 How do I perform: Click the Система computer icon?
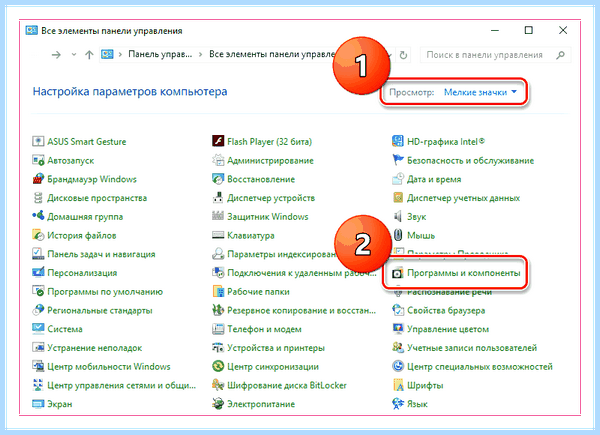[38, 329]
